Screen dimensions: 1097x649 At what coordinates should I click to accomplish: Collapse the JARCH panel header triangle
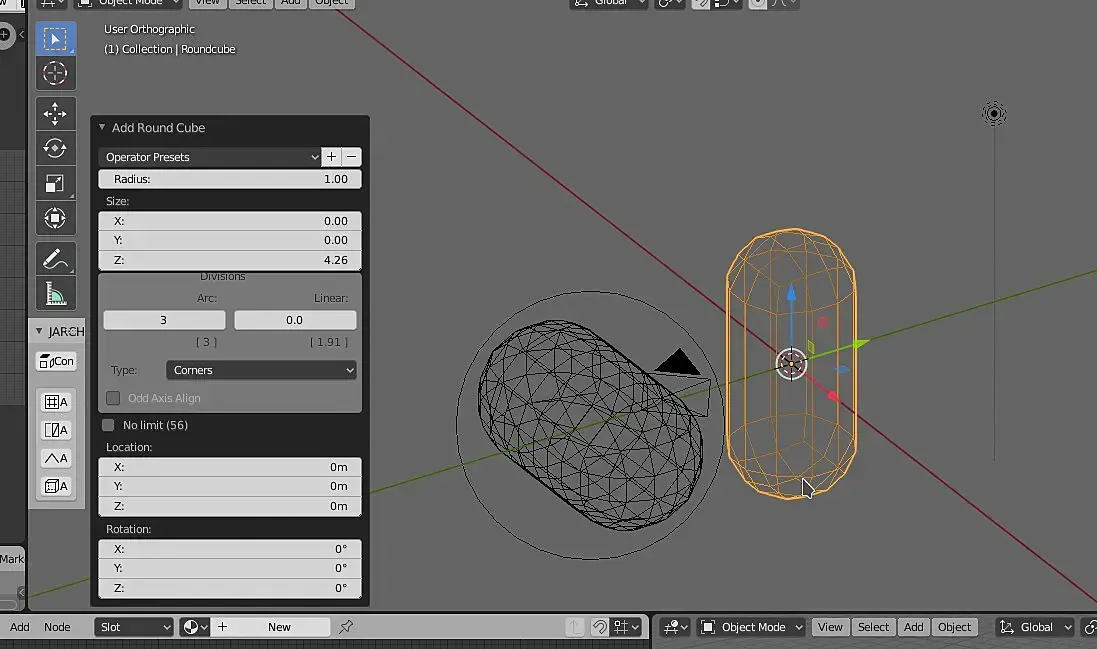[39, 331]
